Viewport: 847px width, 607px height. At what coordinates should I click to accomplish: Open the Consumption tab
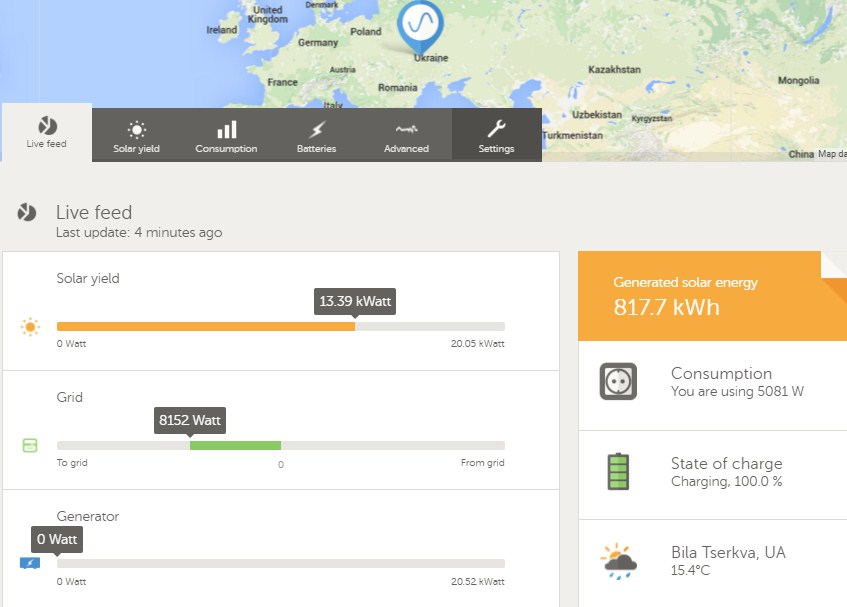(x=226, y=136)
